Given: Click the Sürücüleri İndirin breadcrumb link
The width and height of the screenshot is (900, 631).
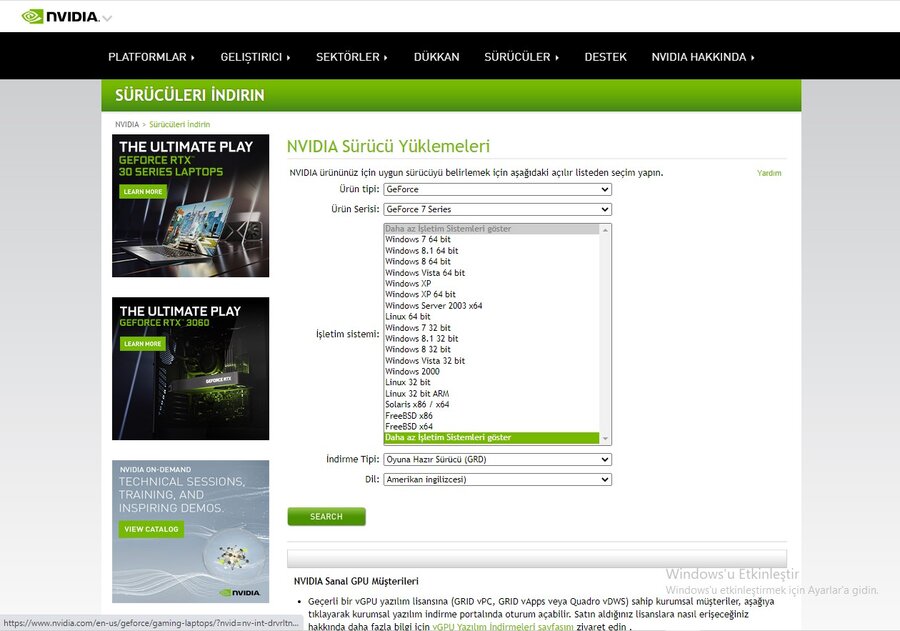Looking at the screenshot, I should click(x=180, y=124).
